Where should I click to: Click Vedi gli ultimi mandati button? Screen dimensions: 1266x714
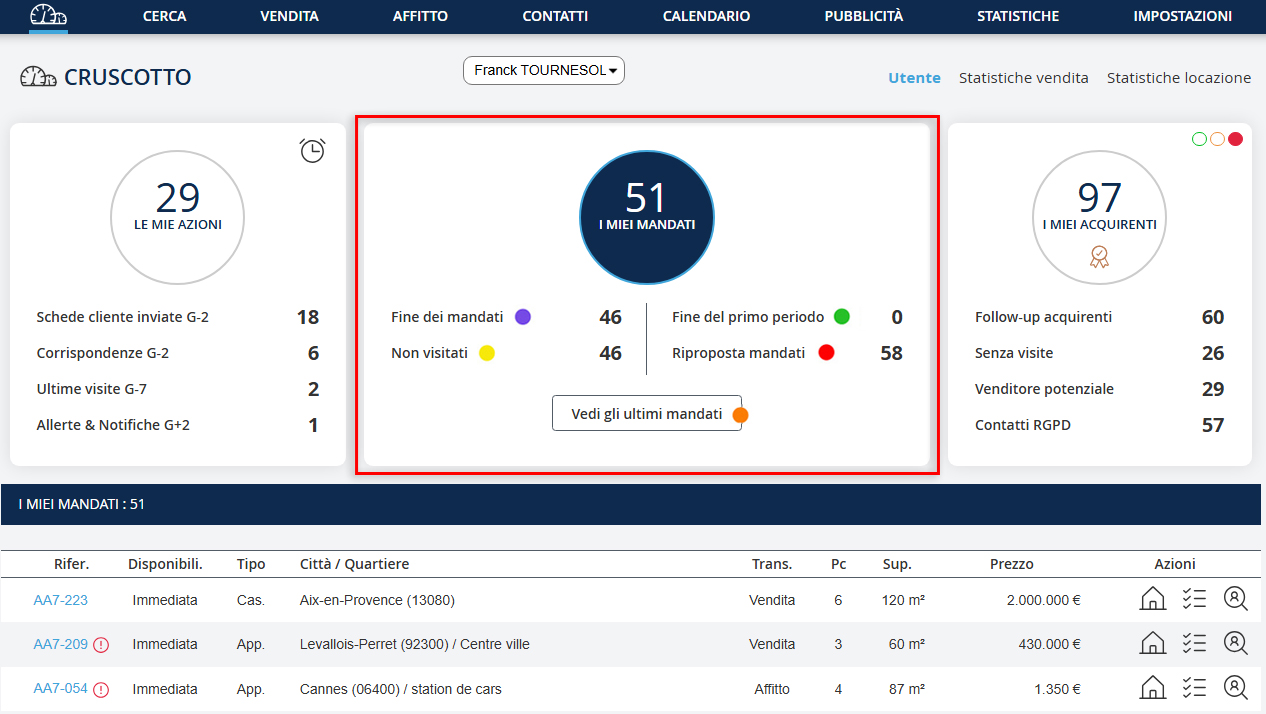pyautogui.click(x=646, y=413)
